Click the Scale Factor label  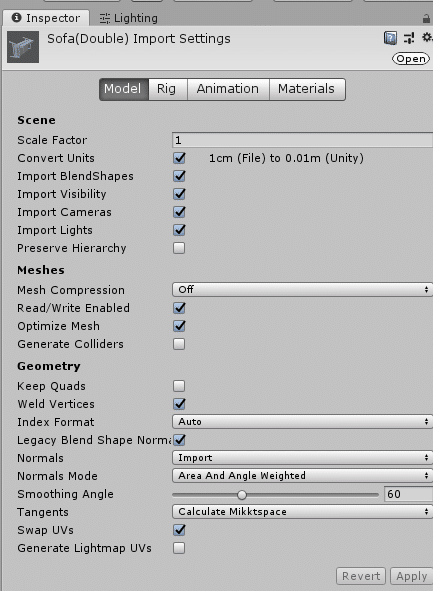[52, 140]
